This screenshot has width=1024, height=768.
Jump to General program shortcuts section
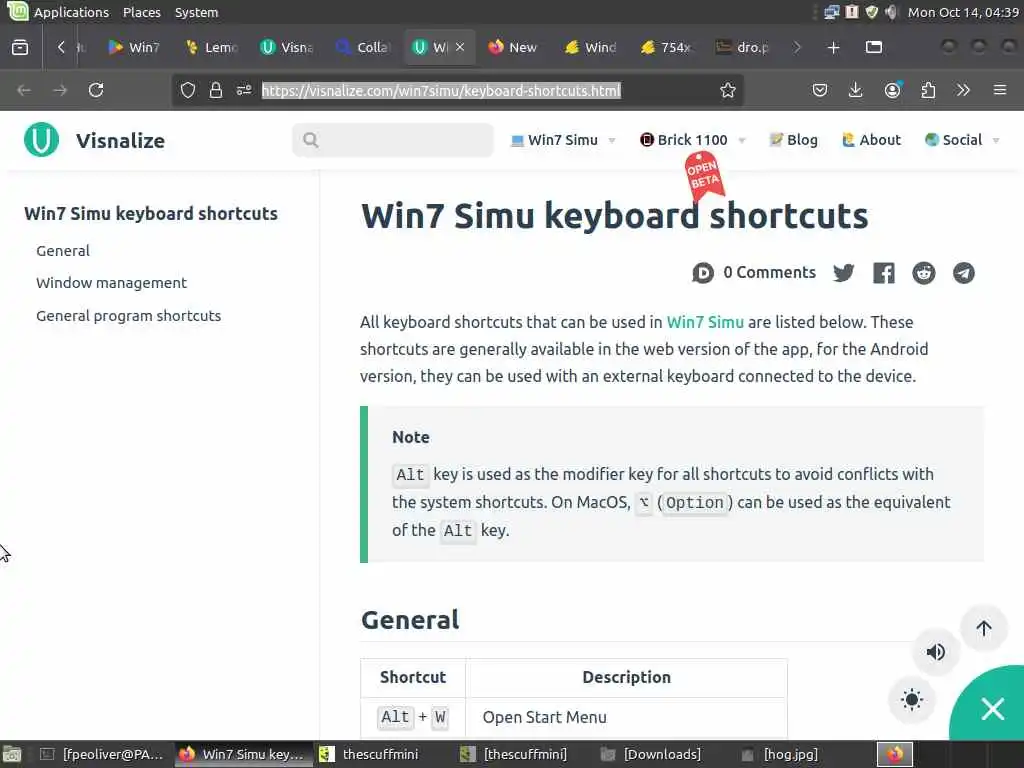pyautogui.click(x=129, y=315)
